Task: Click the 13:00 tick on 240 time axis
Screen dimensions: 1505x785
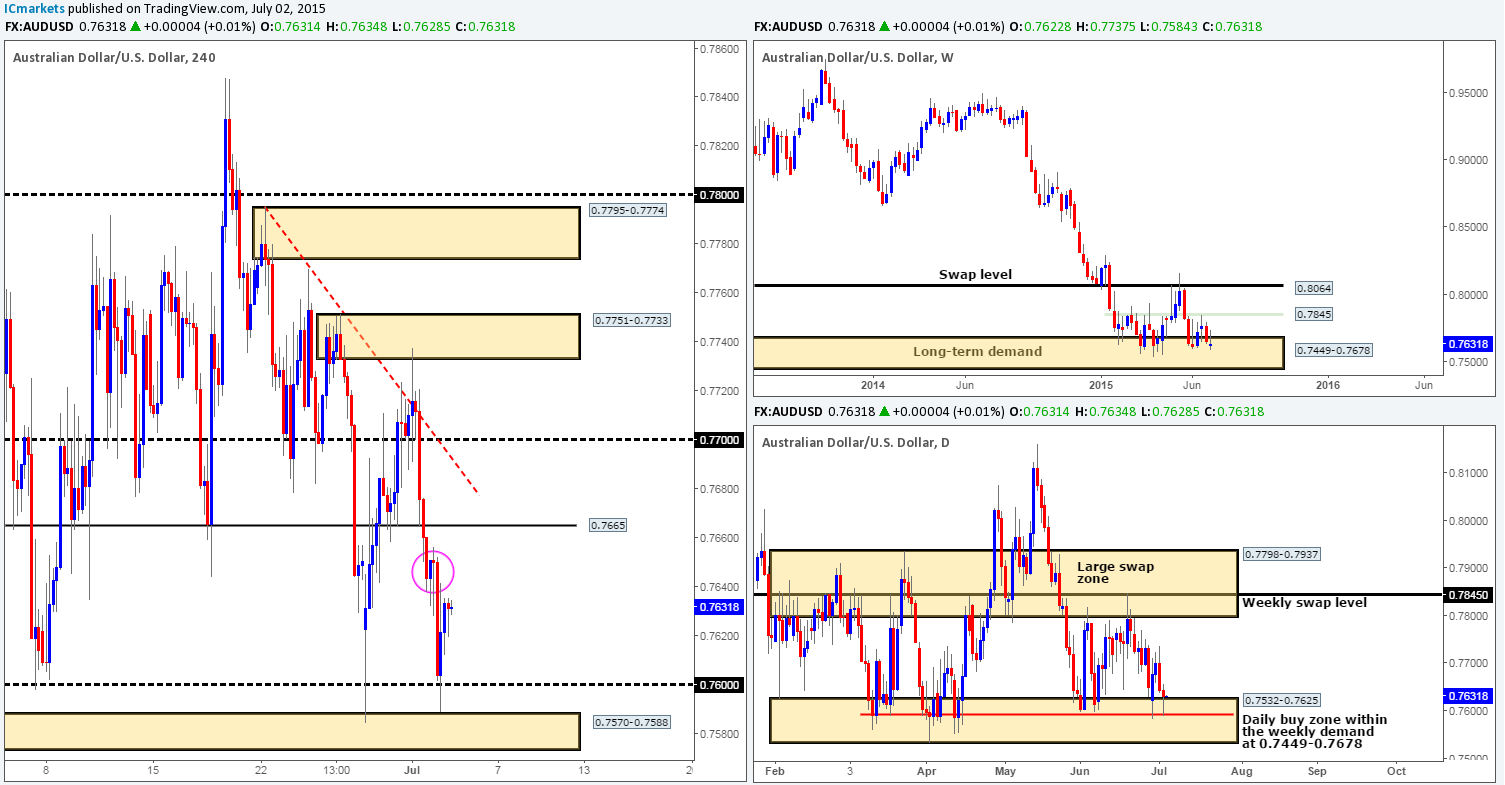Action: 338,770
